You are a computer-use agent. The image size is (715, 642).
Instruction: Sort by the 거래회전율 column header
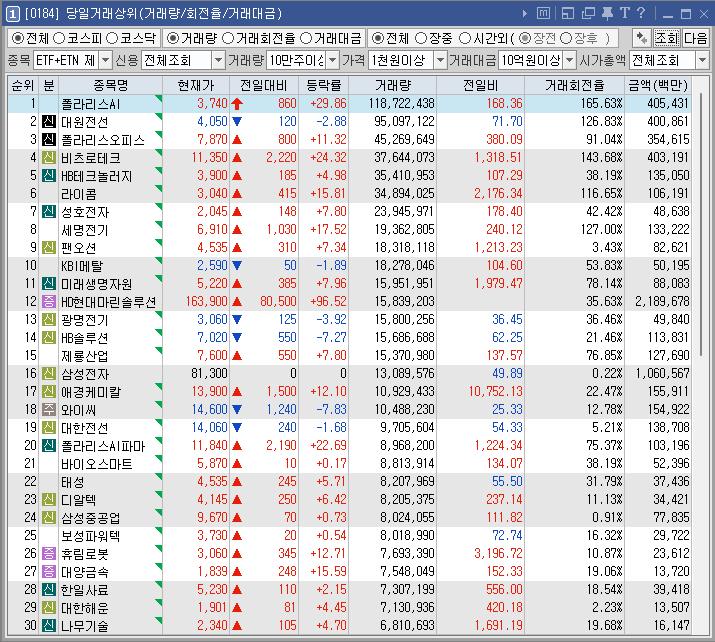575,85
